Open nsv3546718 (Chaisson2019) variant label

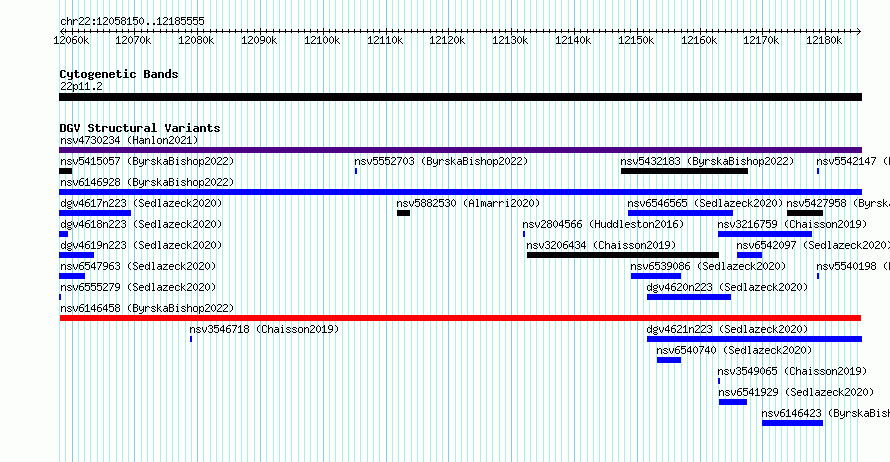click(264, 329)
